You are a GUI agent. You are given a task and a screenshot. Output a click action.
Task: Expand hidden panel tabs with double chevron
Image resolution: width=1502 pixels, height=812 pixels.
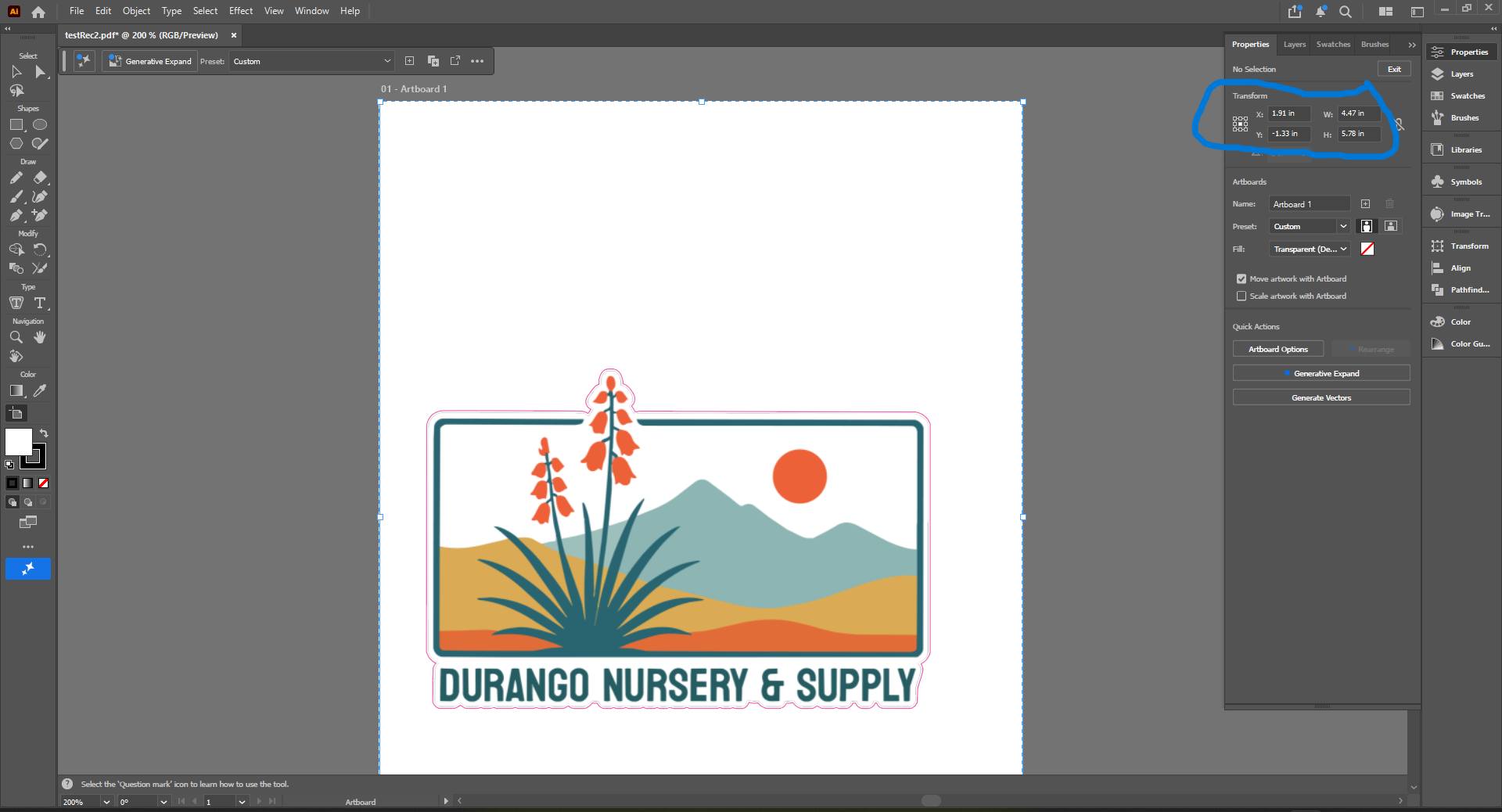pyautogui.click(x=1412, y=45)
